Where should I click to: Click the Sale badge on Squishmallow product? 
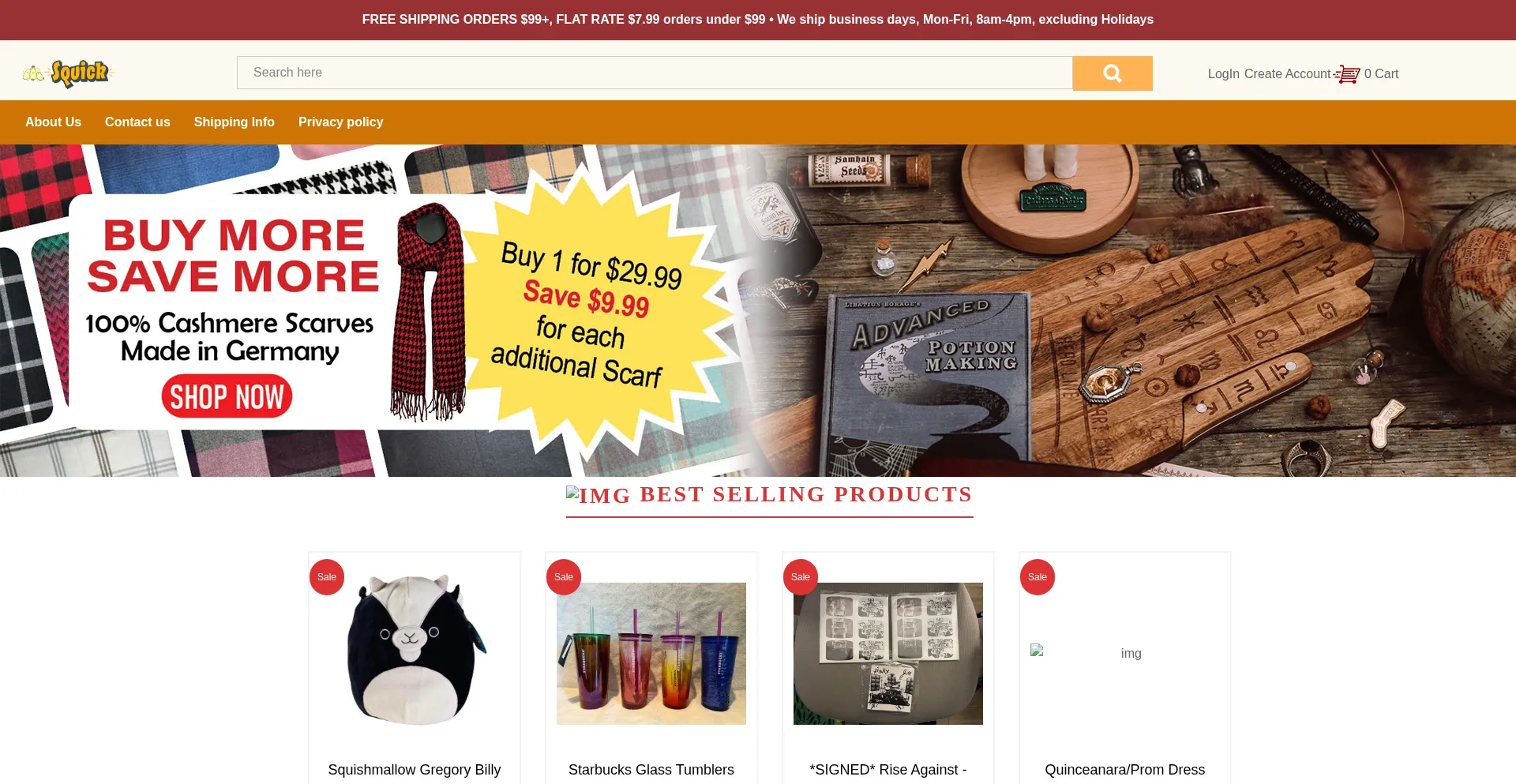(327, 577)
